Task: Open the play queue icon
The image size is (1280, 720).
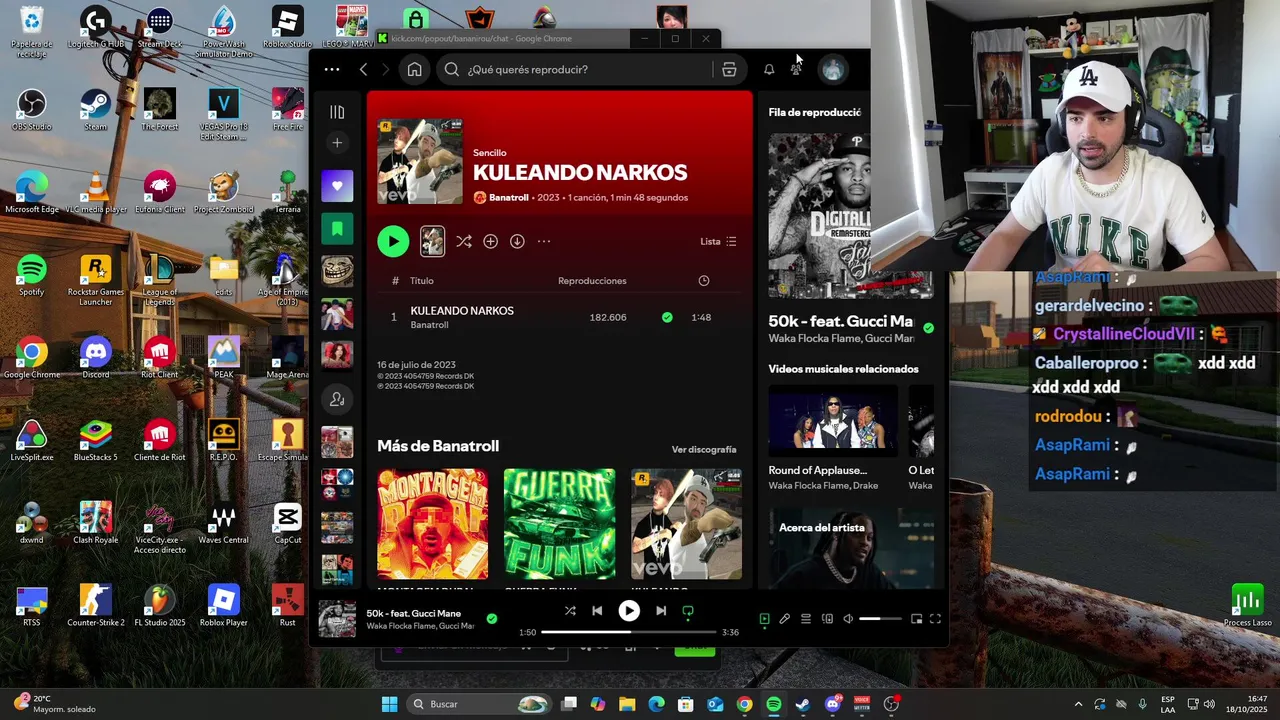Action: [806, 619]
